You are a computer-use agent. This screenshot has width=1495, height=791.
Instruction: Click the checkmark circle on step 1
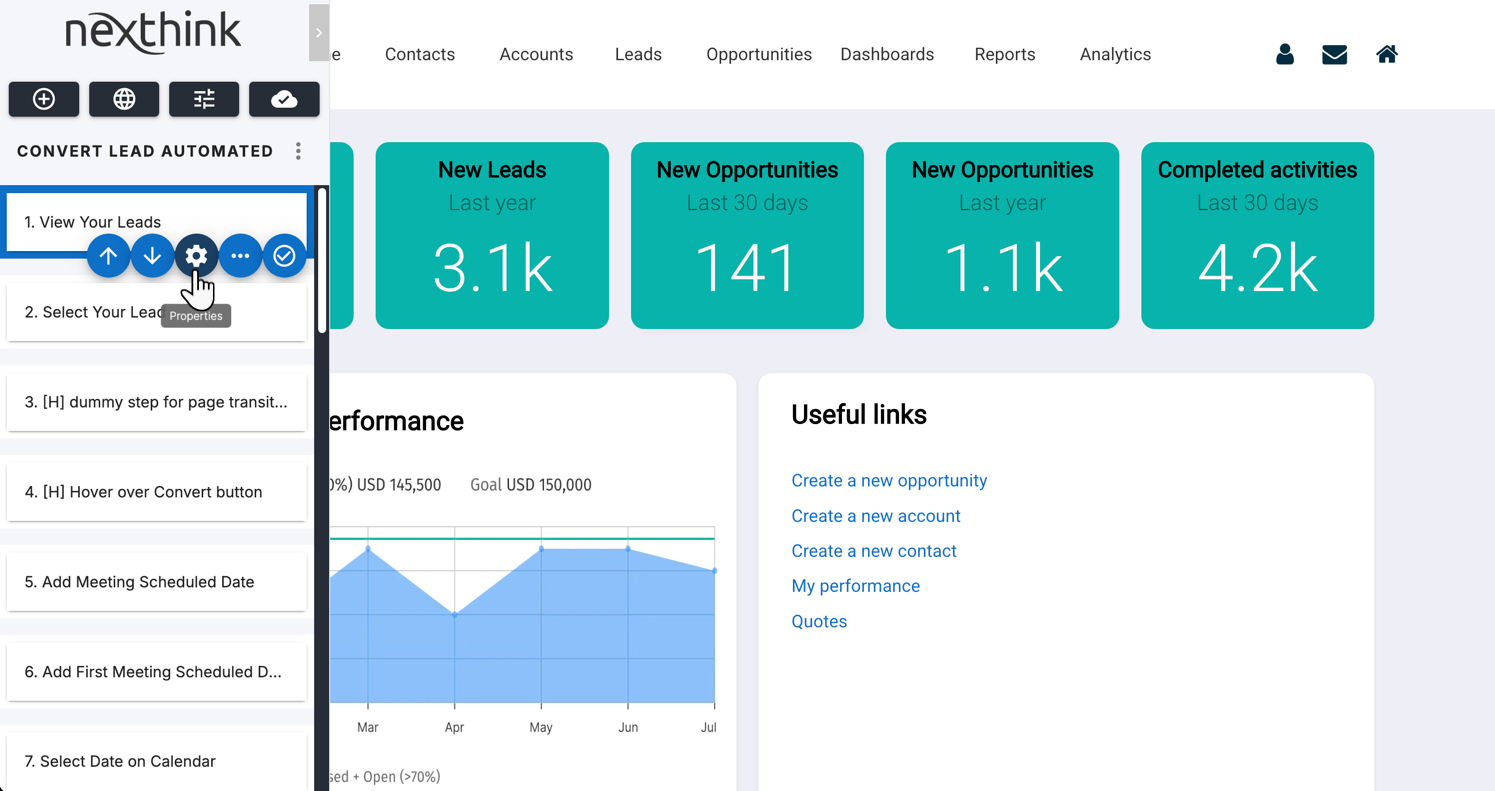[284, 256]
